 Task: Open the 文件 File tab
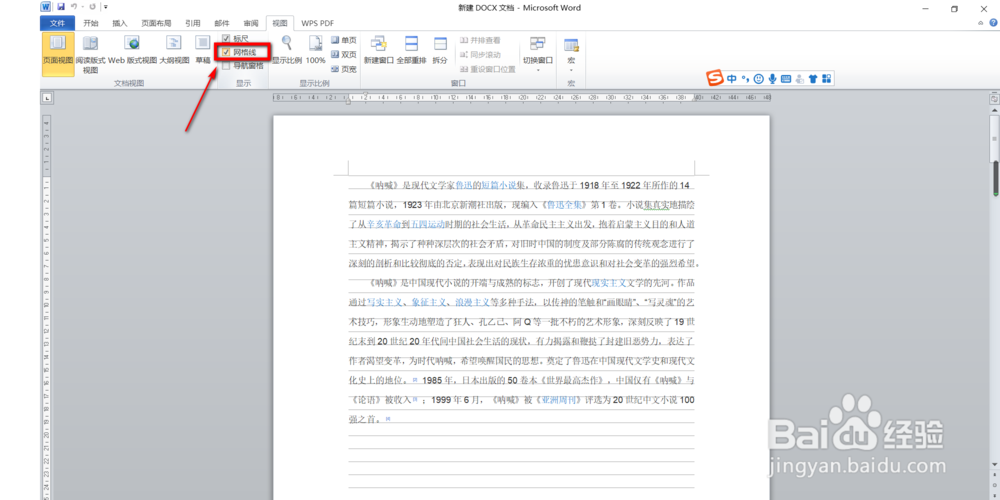[x=58, y=23]
